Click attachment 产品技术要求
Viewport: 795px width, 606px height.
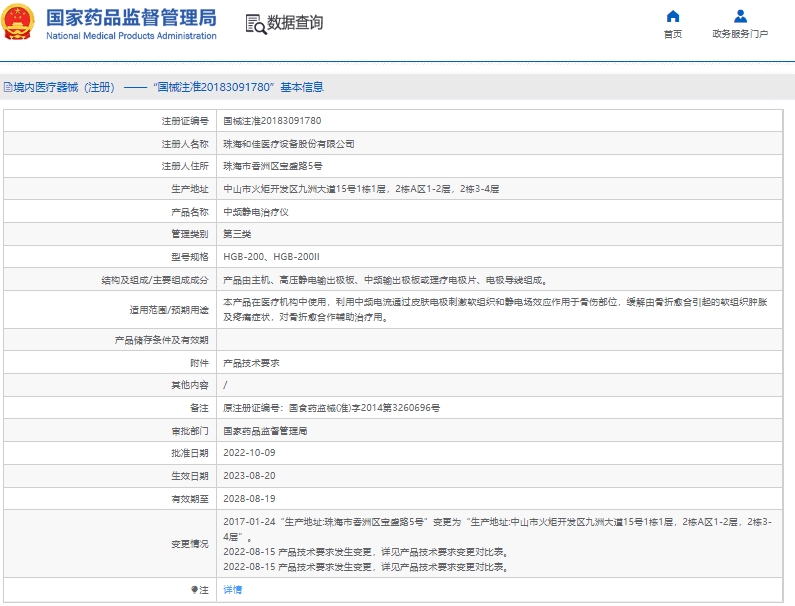(251, 363)
